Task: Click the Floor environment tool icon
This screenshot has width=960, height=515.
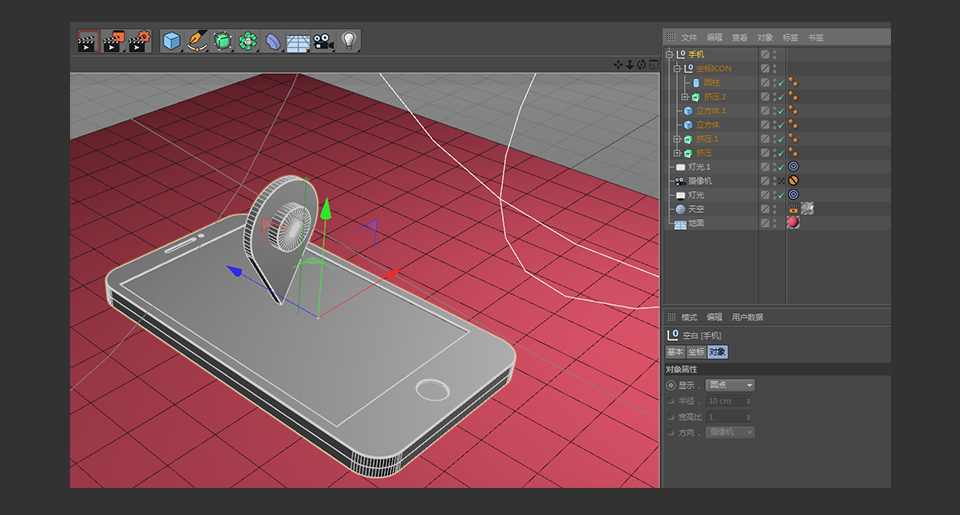Action: point(298,42)
